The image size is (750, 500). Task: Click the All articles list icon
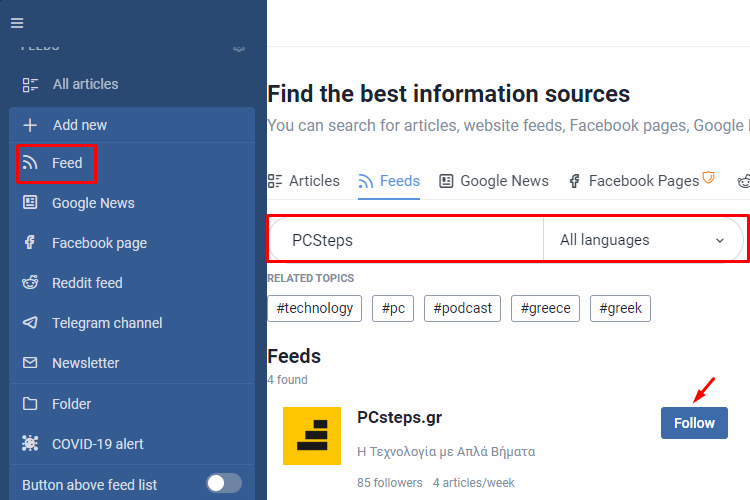[x=30, y=85]
